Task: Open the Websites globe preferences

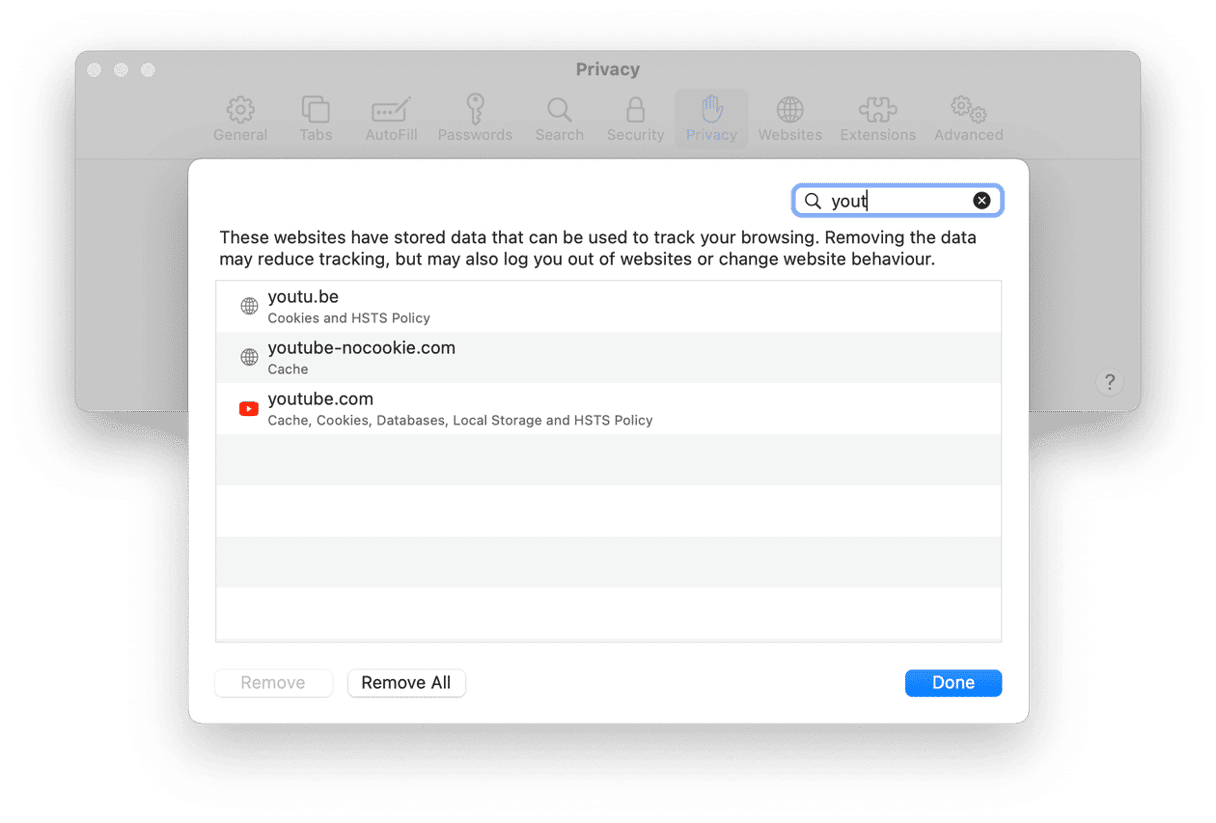Action: [x=790, y=119]
